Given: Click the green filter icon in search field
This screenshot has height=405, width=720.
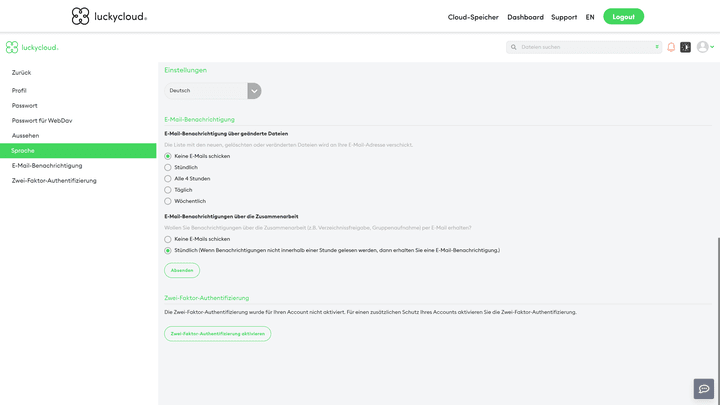Looking at the screenshot, I should [x=656, y=47].
